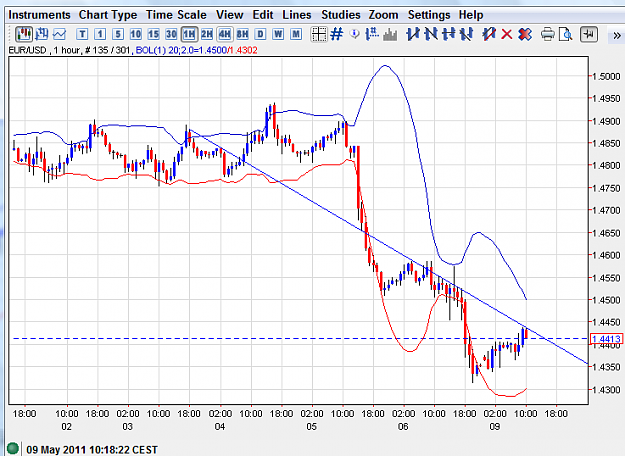This screenshot has width=625, height=456.
Task: Select the rising trend line tool
Action: (x=413, y=34)
